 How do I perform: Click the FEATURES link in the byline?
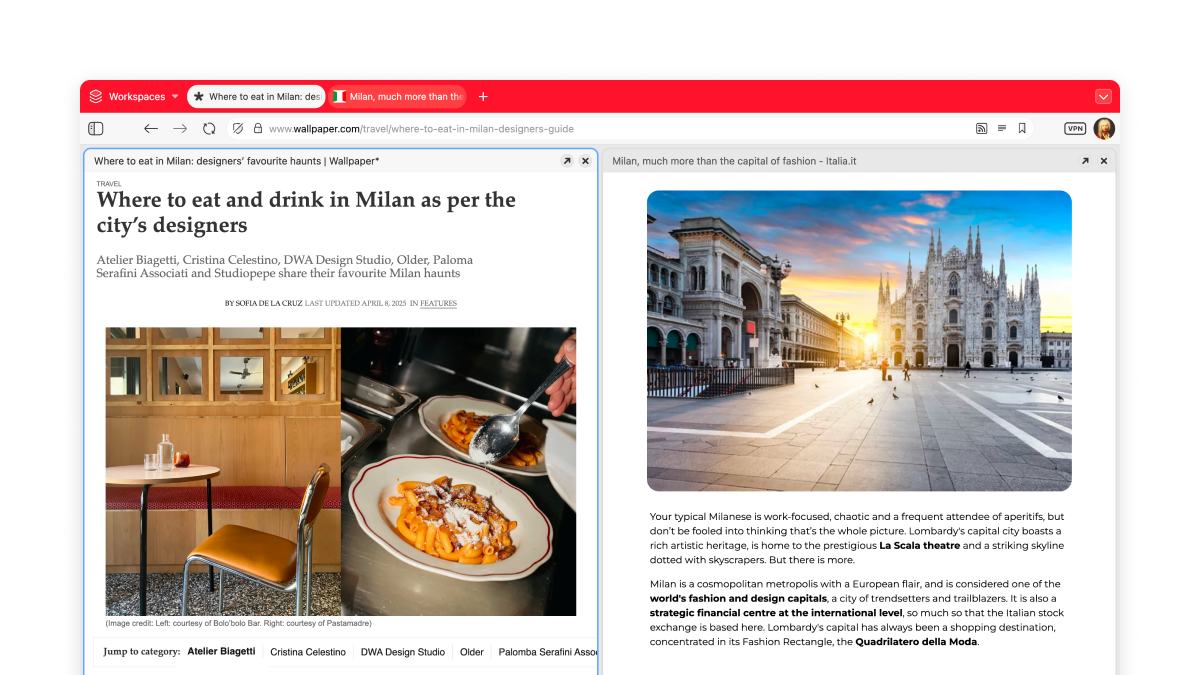[438, 303]
